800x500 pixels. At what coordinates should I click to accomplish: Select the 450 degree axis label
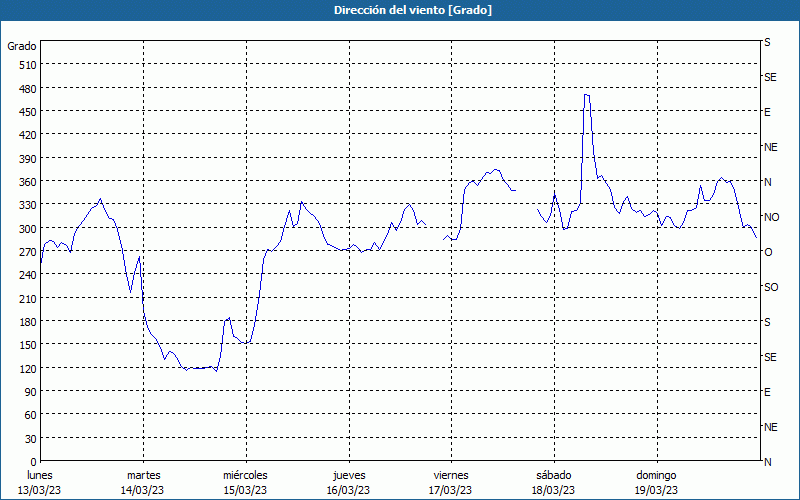tap(28, 112)
